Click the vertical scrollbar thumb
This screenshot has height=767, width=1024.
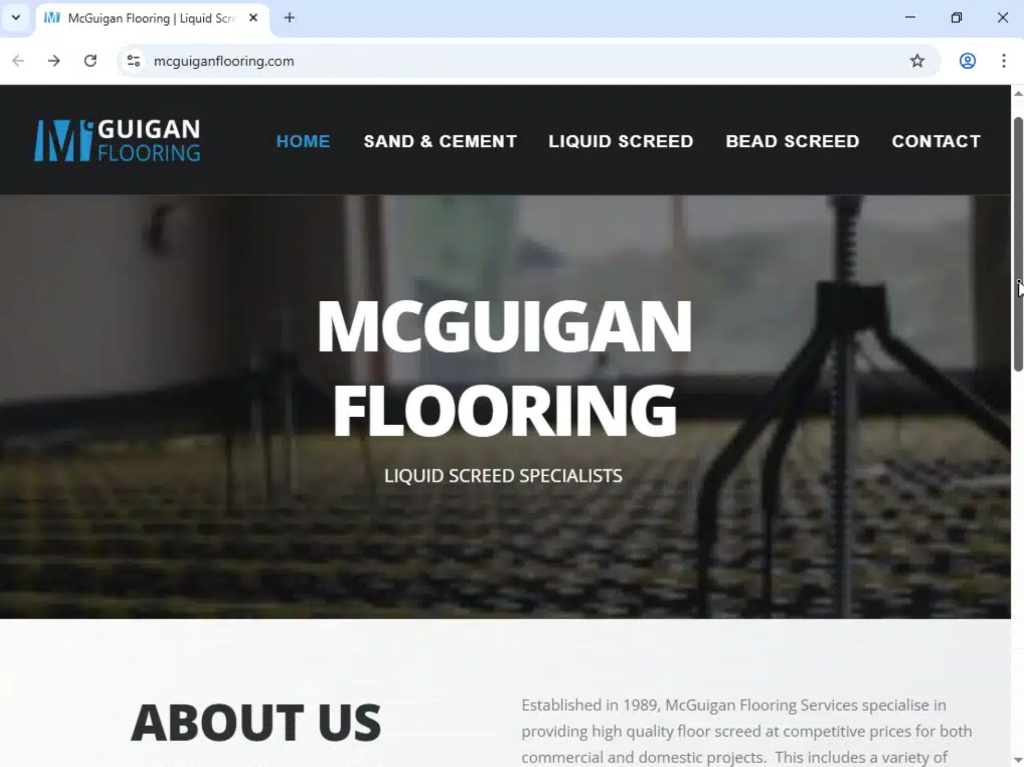tap(1017, 244)
